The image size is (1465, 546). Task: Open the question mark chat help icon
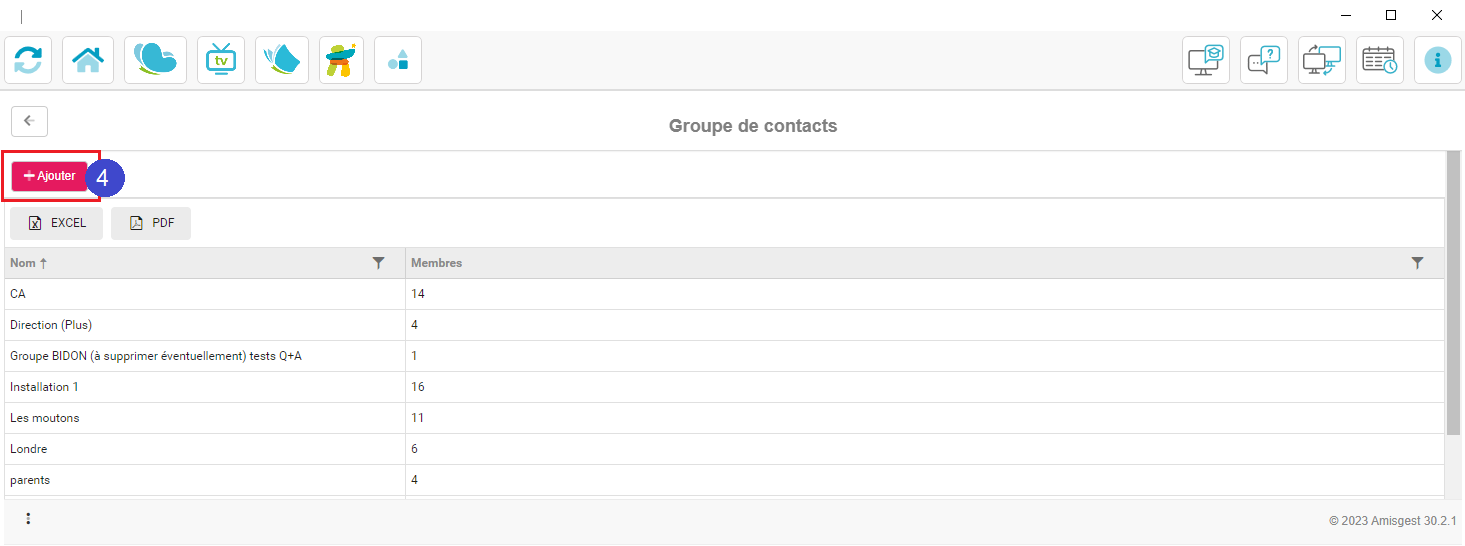(x=1264, y=60)
